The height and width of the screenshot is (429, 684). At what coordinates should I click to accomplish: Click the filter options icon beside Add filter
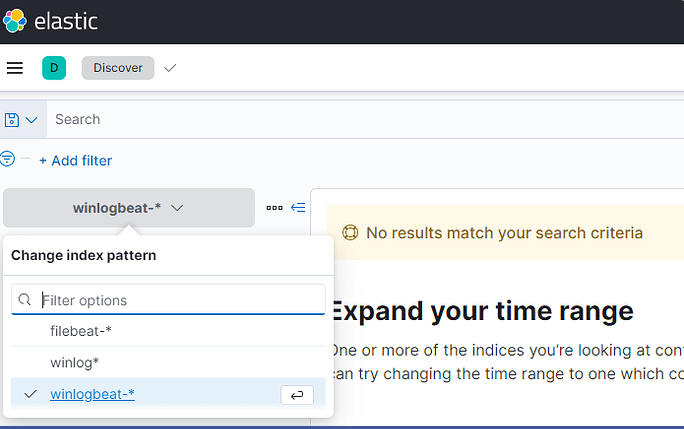[8, 159]
